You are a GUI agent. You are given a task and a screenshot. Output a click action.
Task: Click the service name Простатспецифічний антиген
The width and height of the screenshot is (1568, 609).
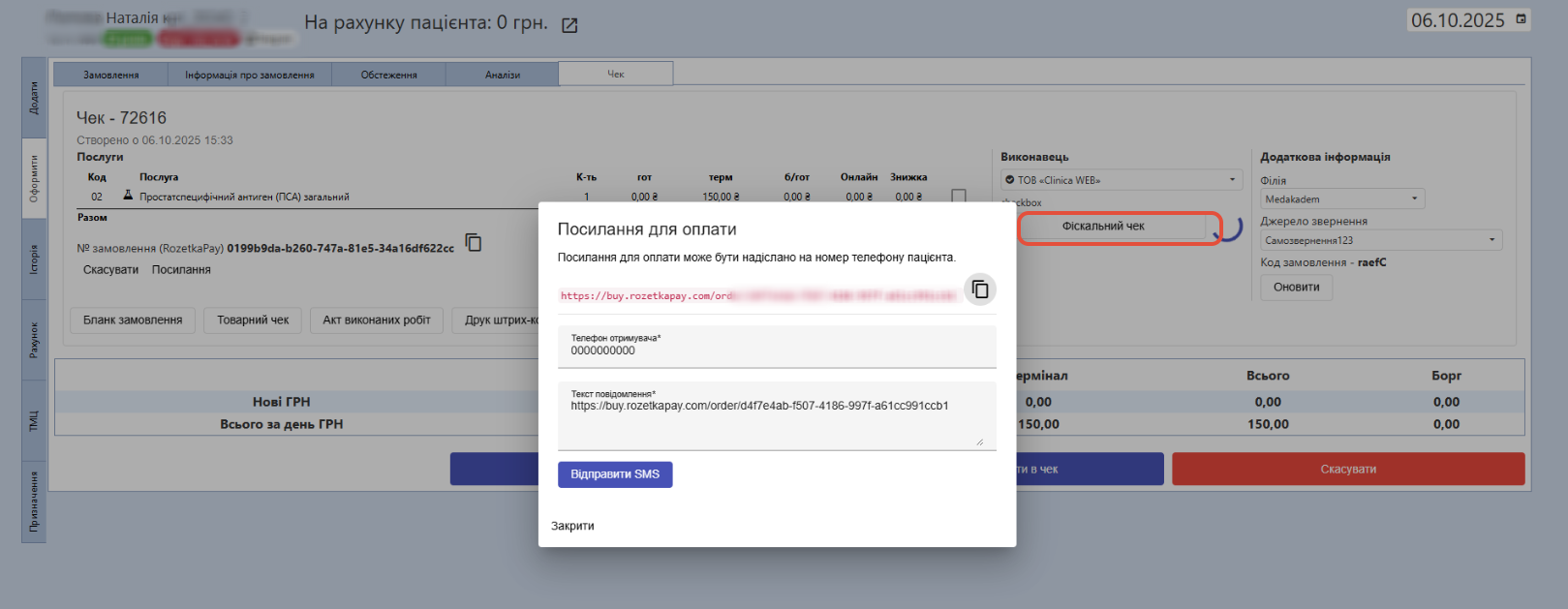244,197
